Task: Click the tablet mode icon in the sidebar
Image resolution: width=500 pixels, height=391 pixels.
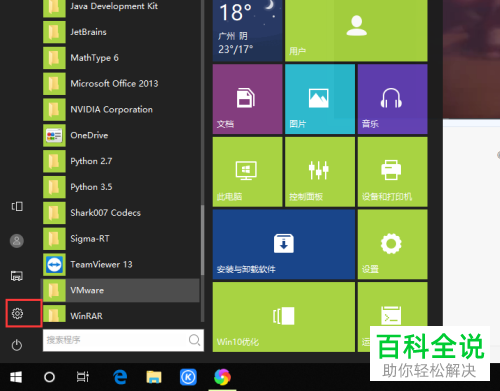Action: tap(17, 206)
